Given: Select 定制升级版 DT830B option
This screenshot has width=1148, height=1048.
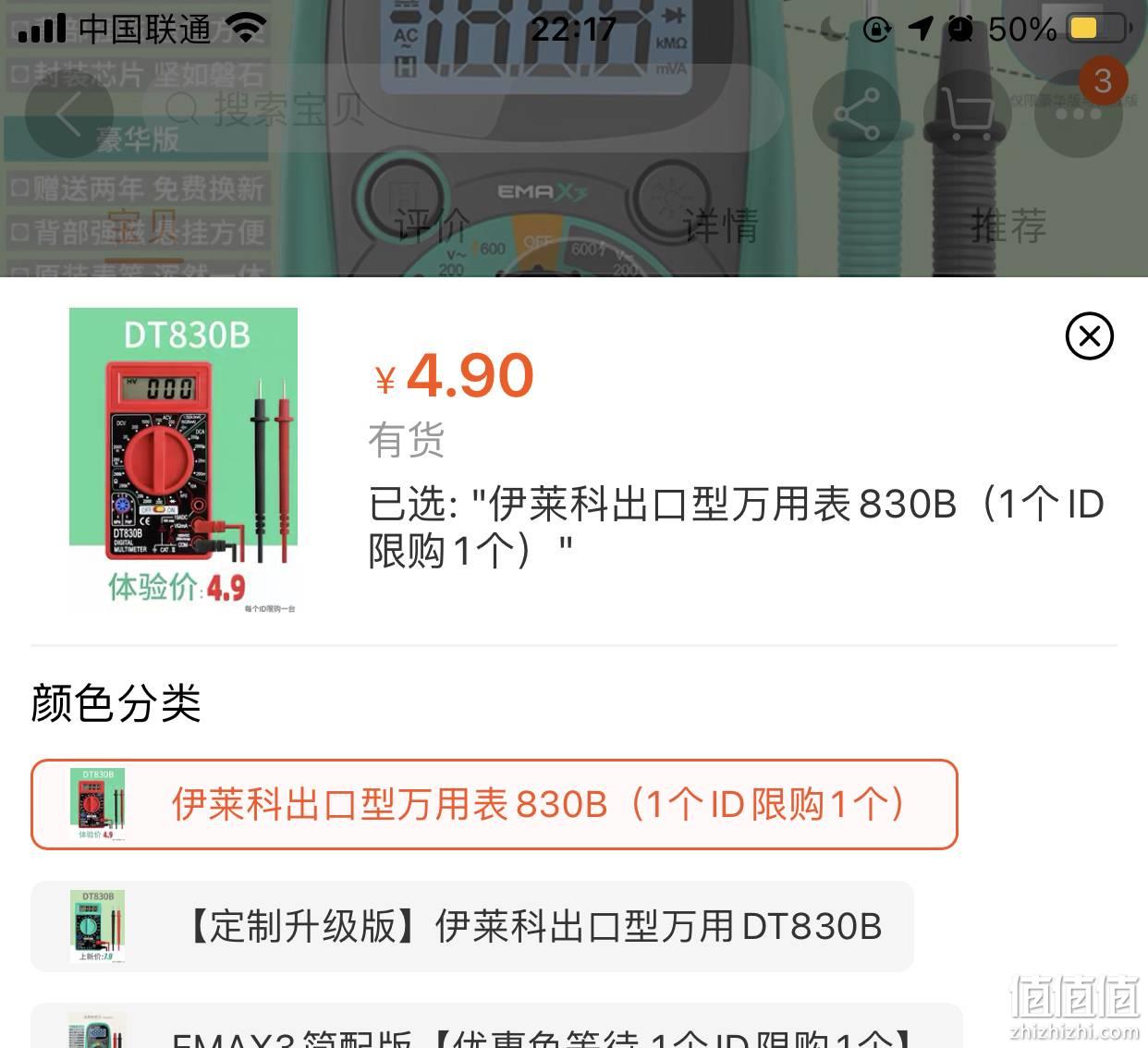Looking at the screenshot, I should [x=472, y=926].
